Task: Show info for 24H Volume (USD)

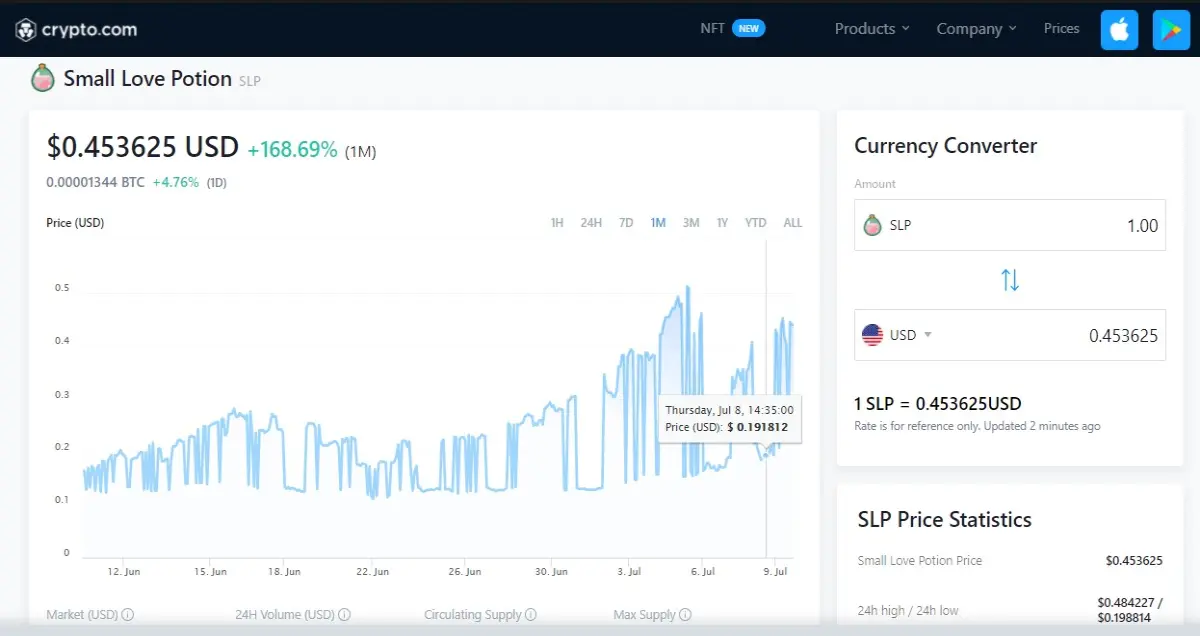Action: tap(344, 615)
